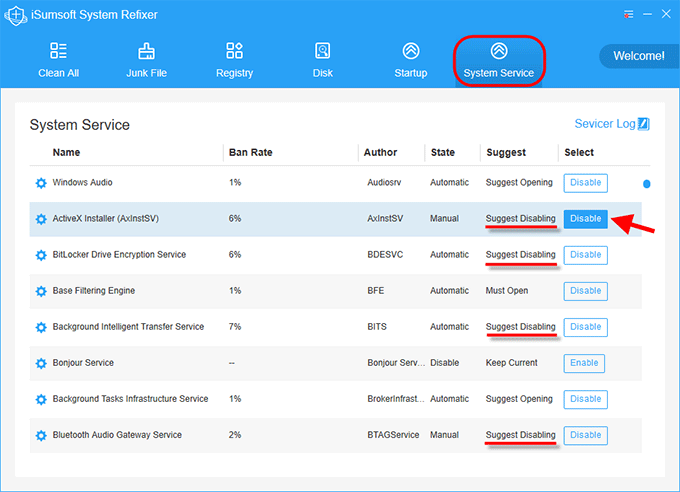This screenshot has width=680, height=492.
Task: Disable the Windows Audio service
Action: point(585,183)
